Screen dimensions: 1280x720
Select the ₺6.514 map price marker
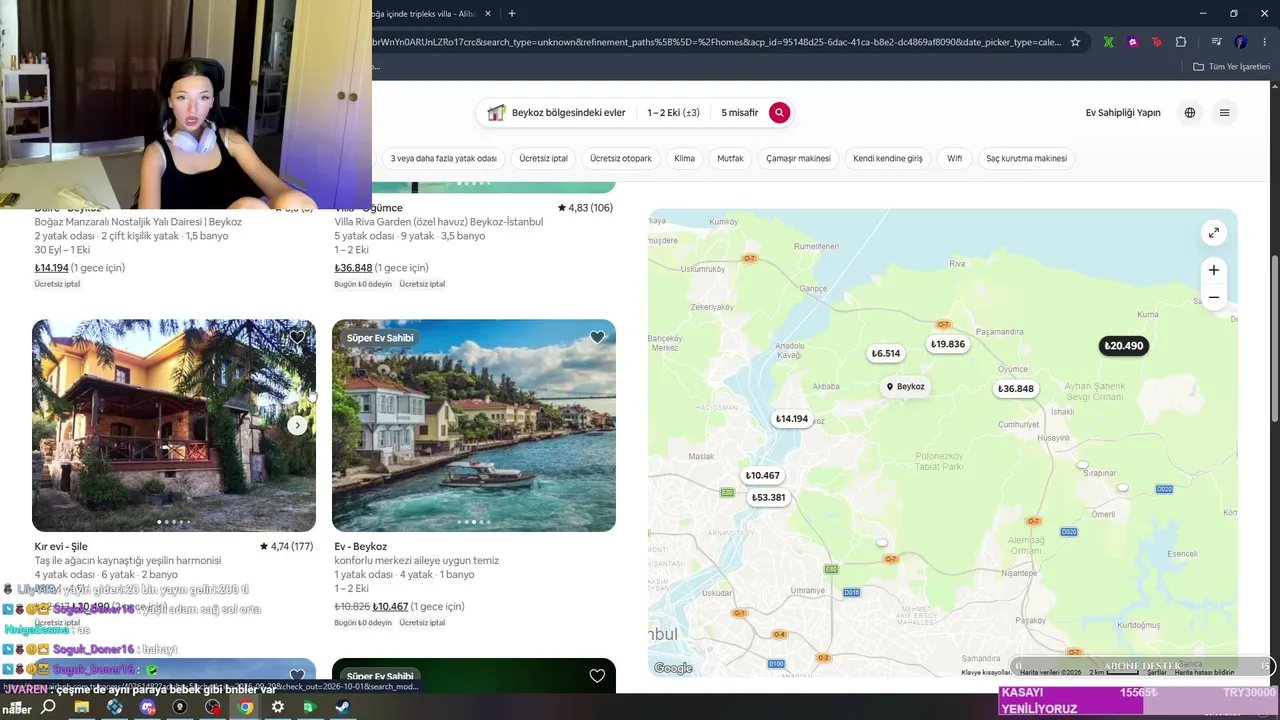tap(885, 353)
